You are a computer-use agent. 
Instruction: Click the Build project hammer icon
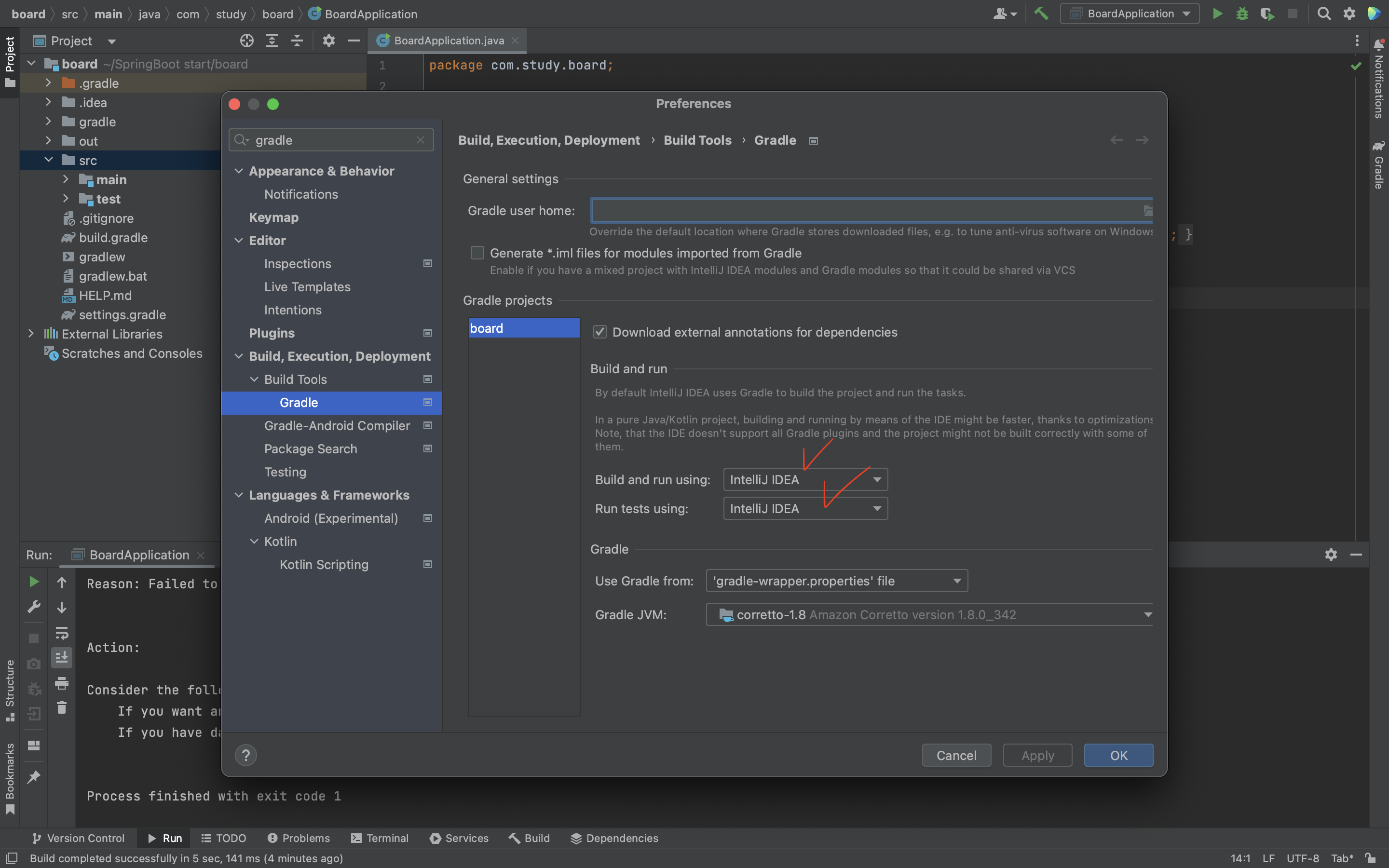[x=1041, y=13]
